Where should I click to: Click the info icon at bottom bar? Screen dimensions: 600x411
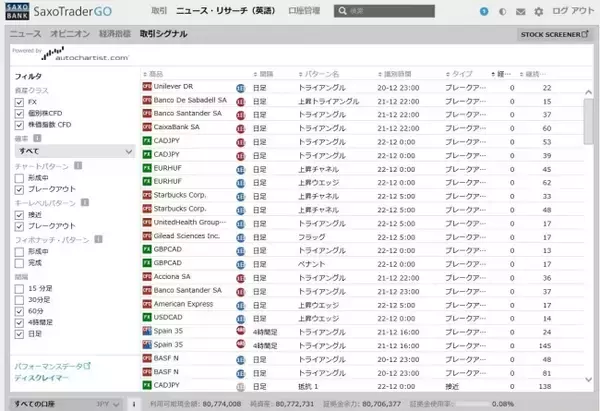coord(134,403)
